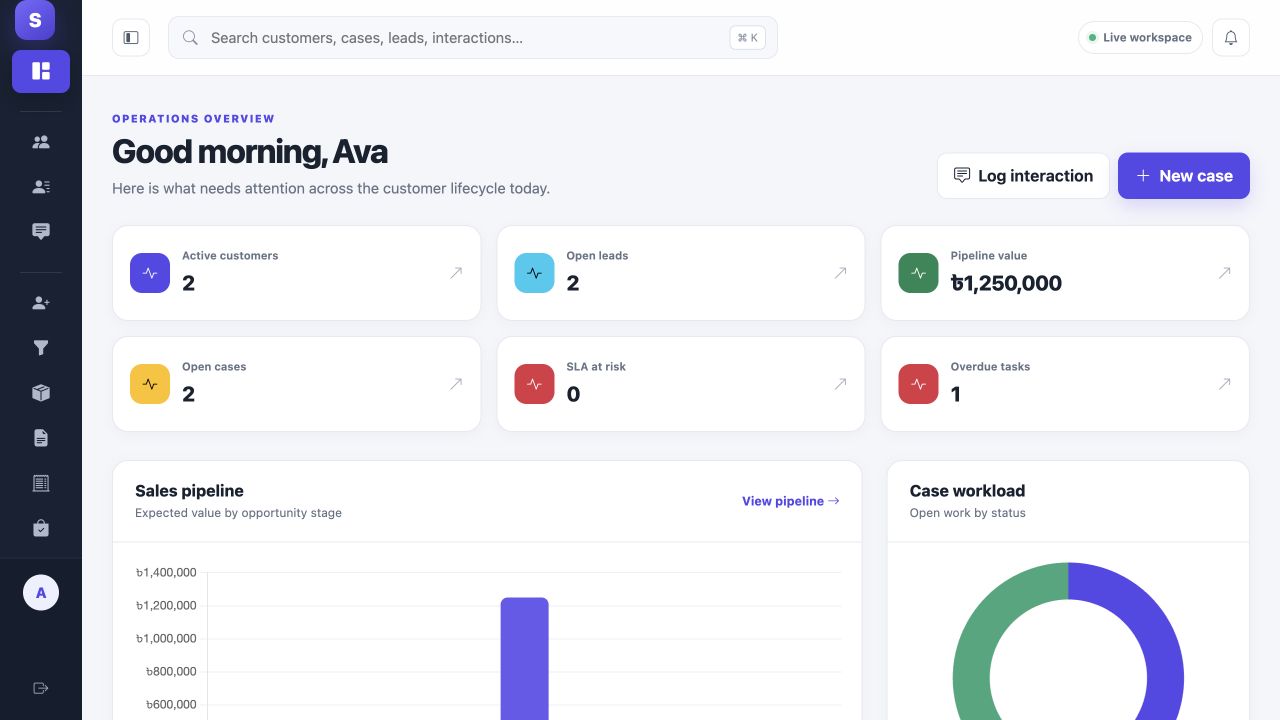The height and width of the screenshot is (720, 1280).
Task: Click the yellow Open cases pulse icon
Action: point(150,384)
